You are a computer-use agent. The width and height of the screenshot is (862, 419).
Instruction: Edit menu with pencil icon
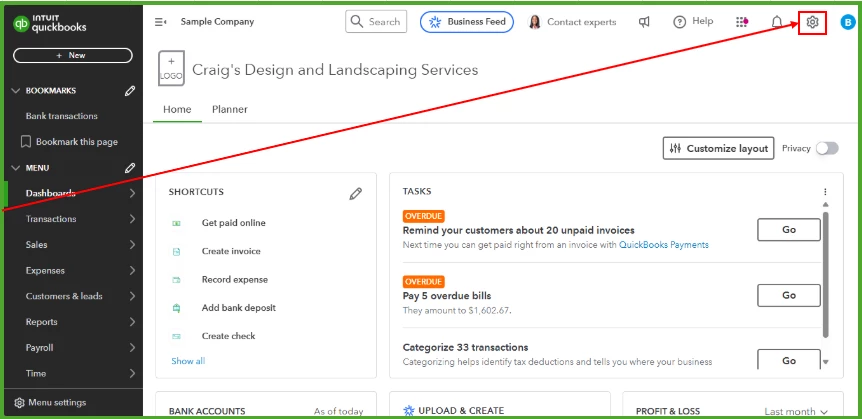(x=130, y=168)
